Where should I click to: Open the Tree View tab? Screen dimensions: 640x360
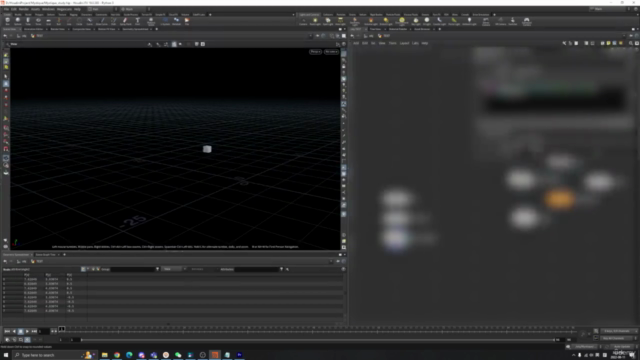(x=375, y=29)
